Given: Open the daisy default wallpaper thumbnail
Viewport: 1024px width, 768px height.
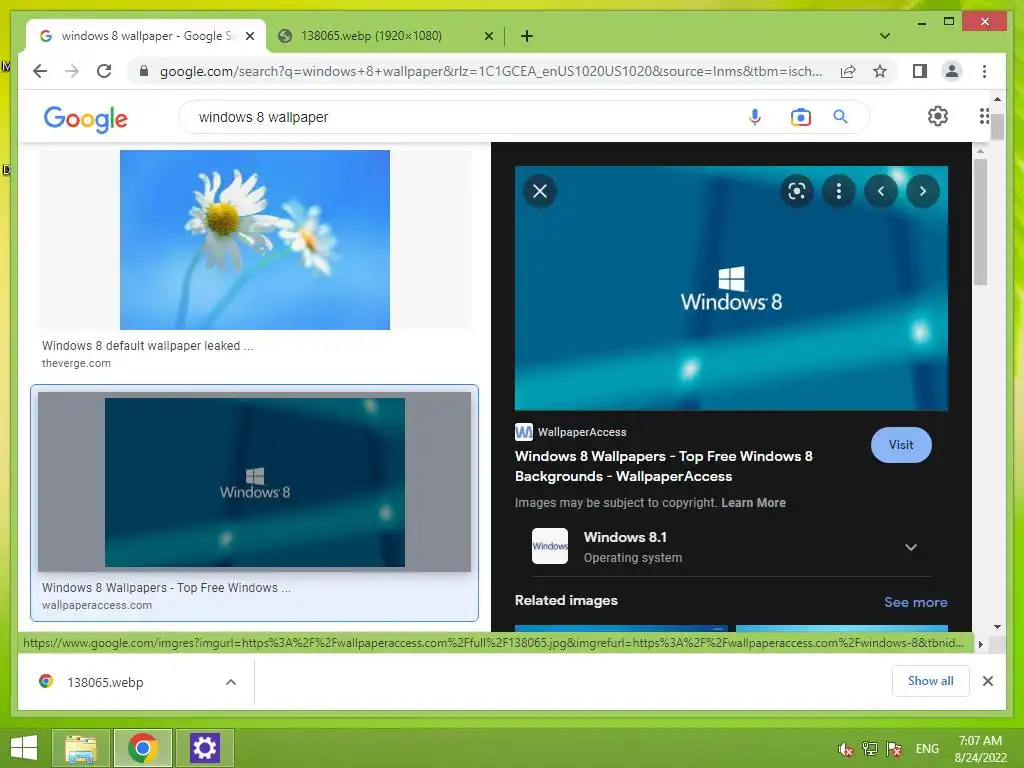Looking at the screenshot, I should (255, 240).
